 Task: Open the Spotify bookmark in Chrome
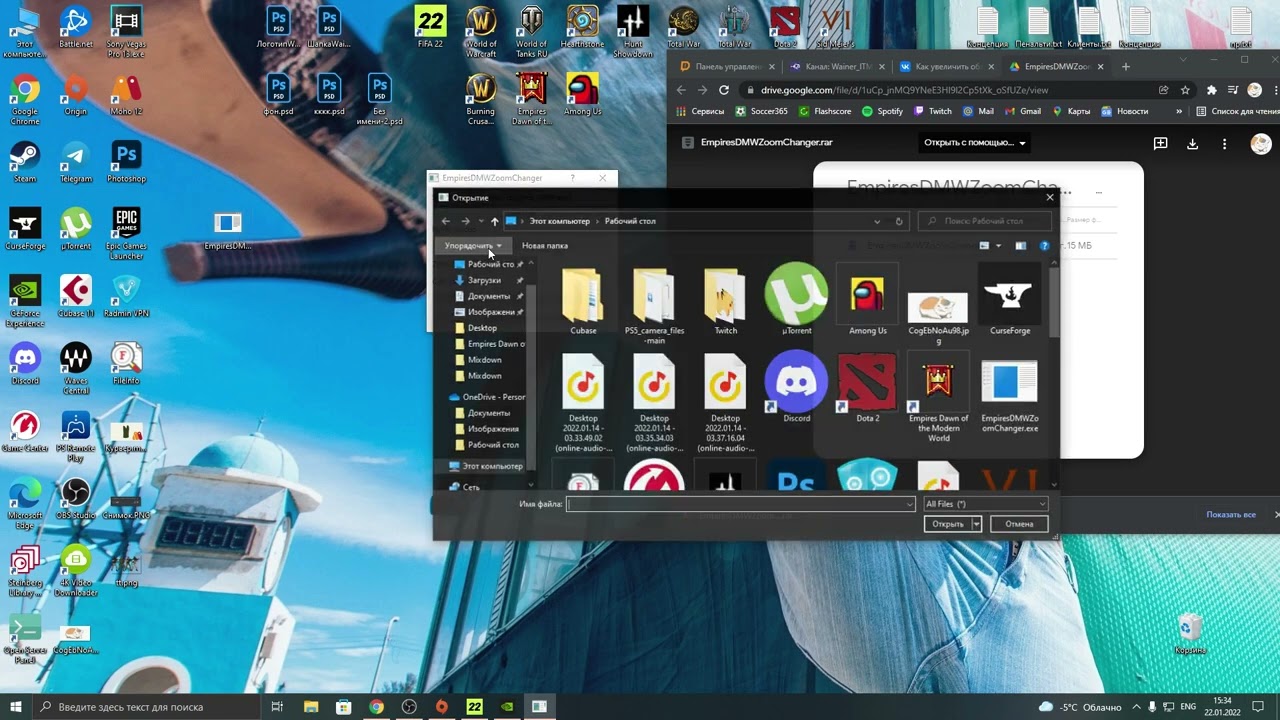(882, 111)
